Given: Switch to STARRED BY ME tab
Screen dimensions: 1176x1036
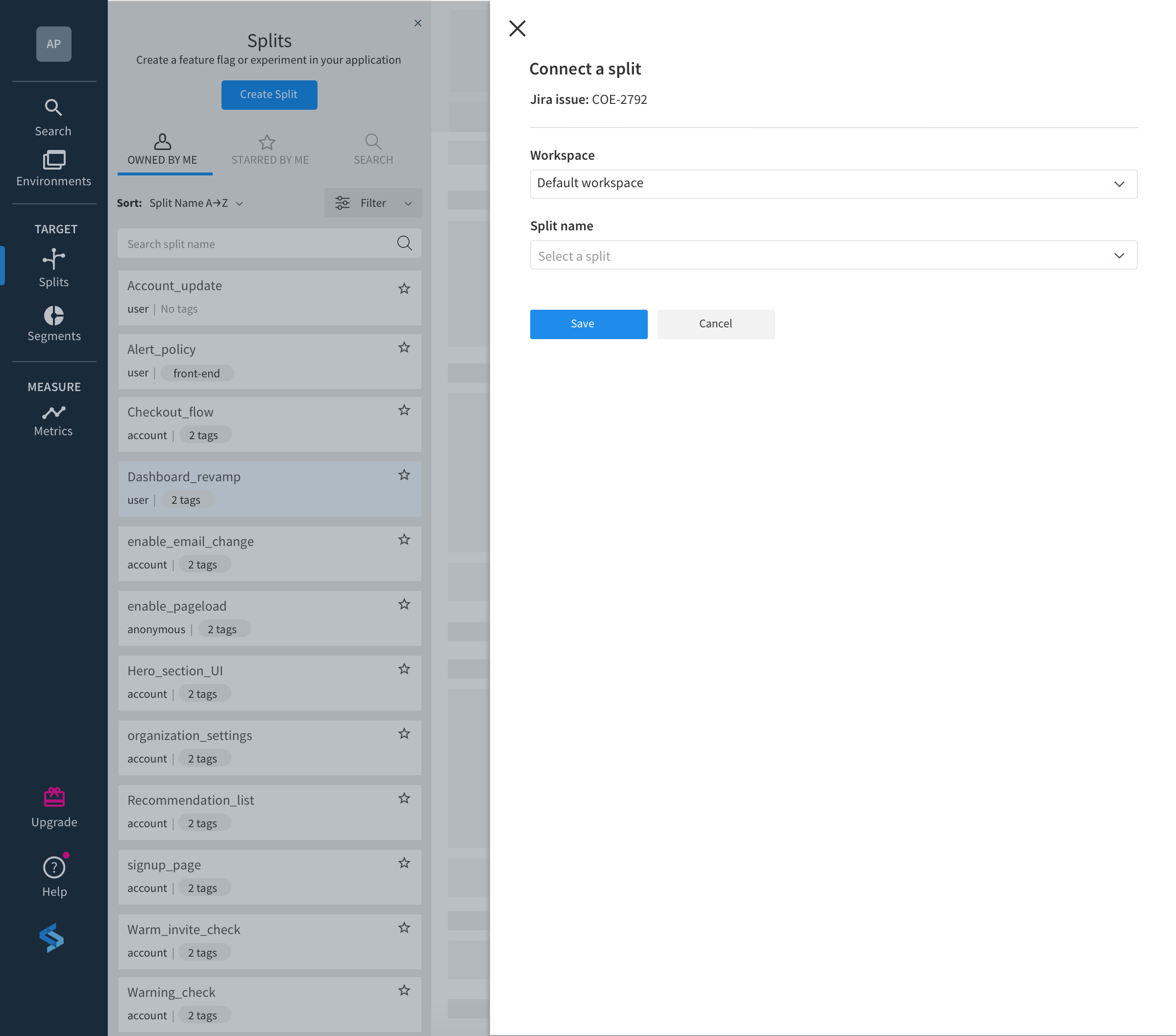Looking at the screenshot, I should (x=268, y=148).
